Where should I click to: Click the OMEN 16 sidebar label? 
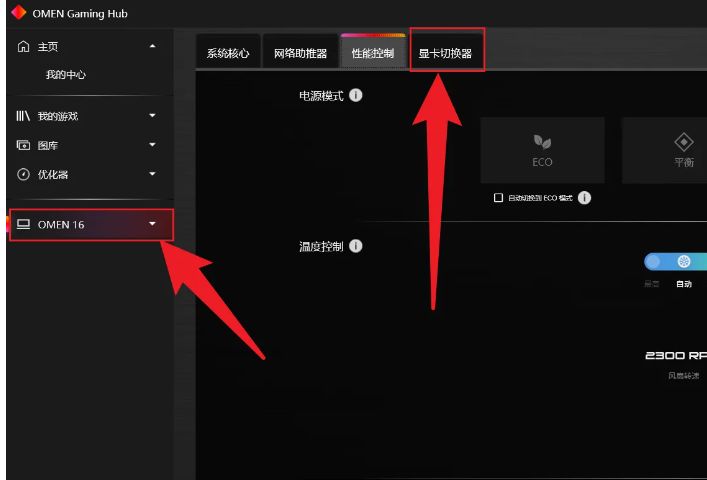pos(61,224)
